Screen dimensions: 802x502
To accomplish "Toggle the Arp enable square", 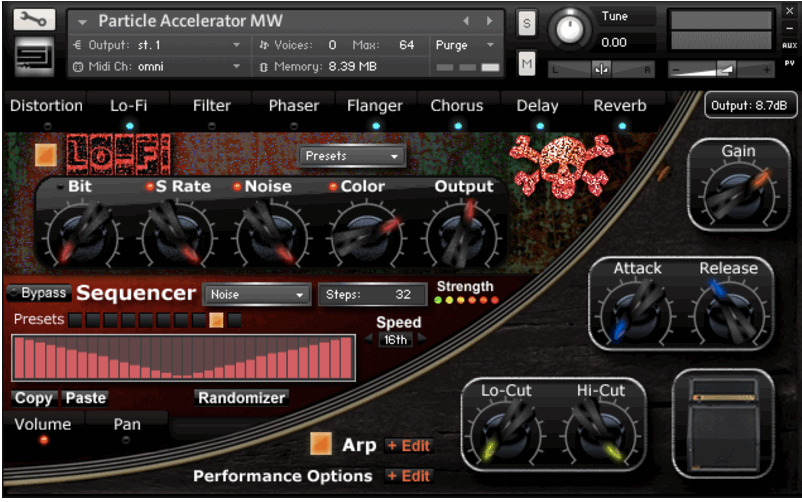I will coord(321,444).
